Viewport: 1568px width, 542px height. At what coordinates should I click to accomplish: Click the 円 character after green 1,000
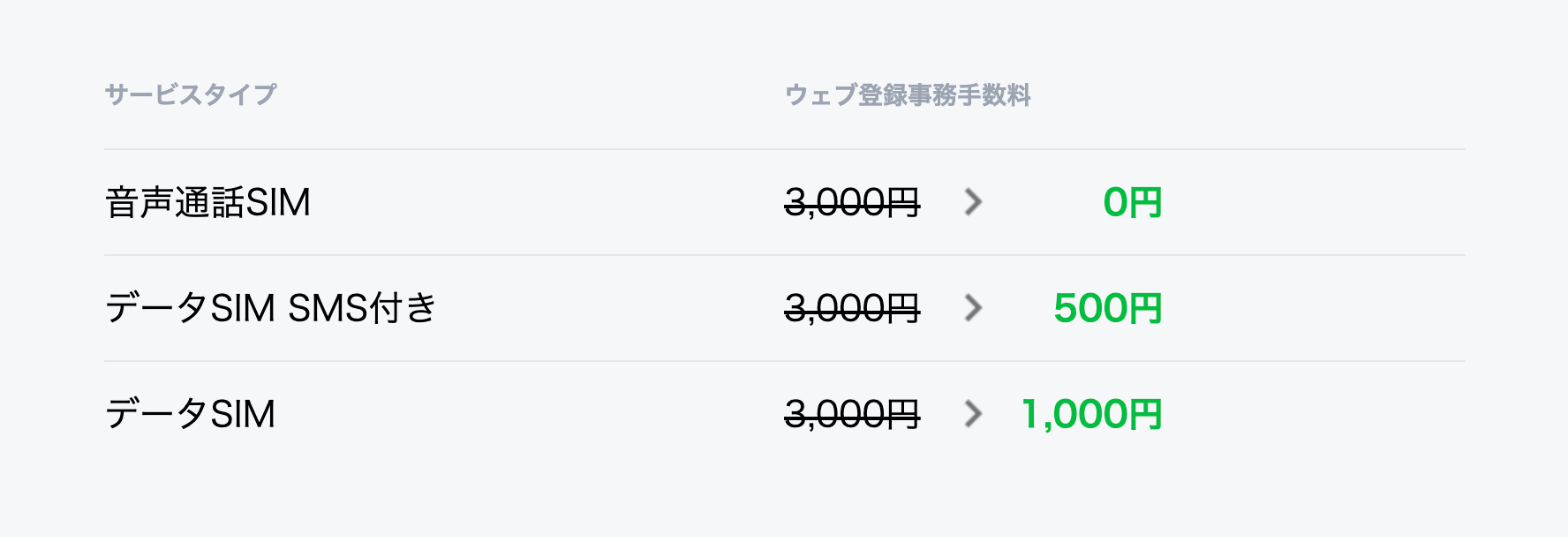tap(1146, 414)
